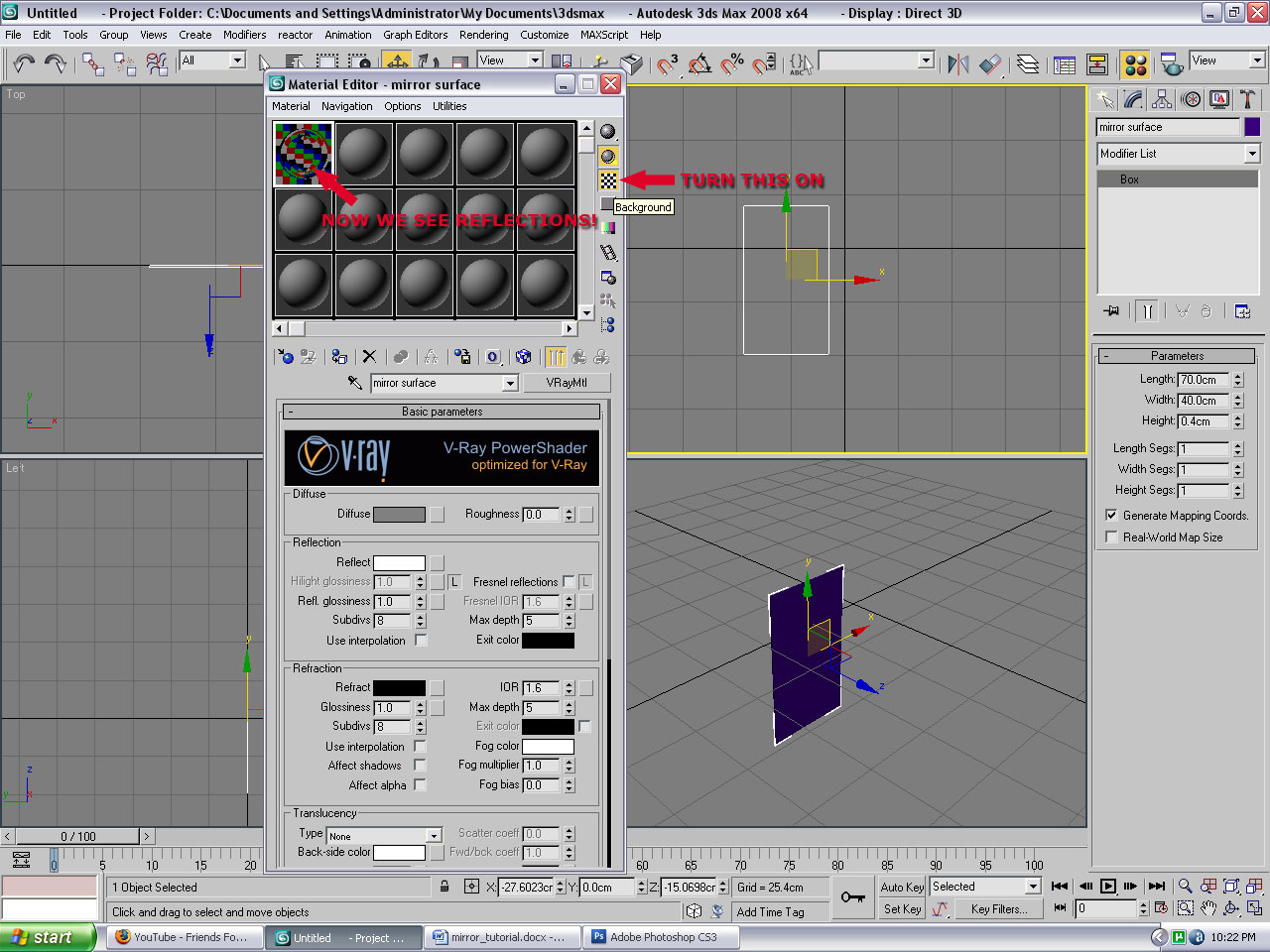Click the Reset Map/Mtl X icon

(369, 357)
